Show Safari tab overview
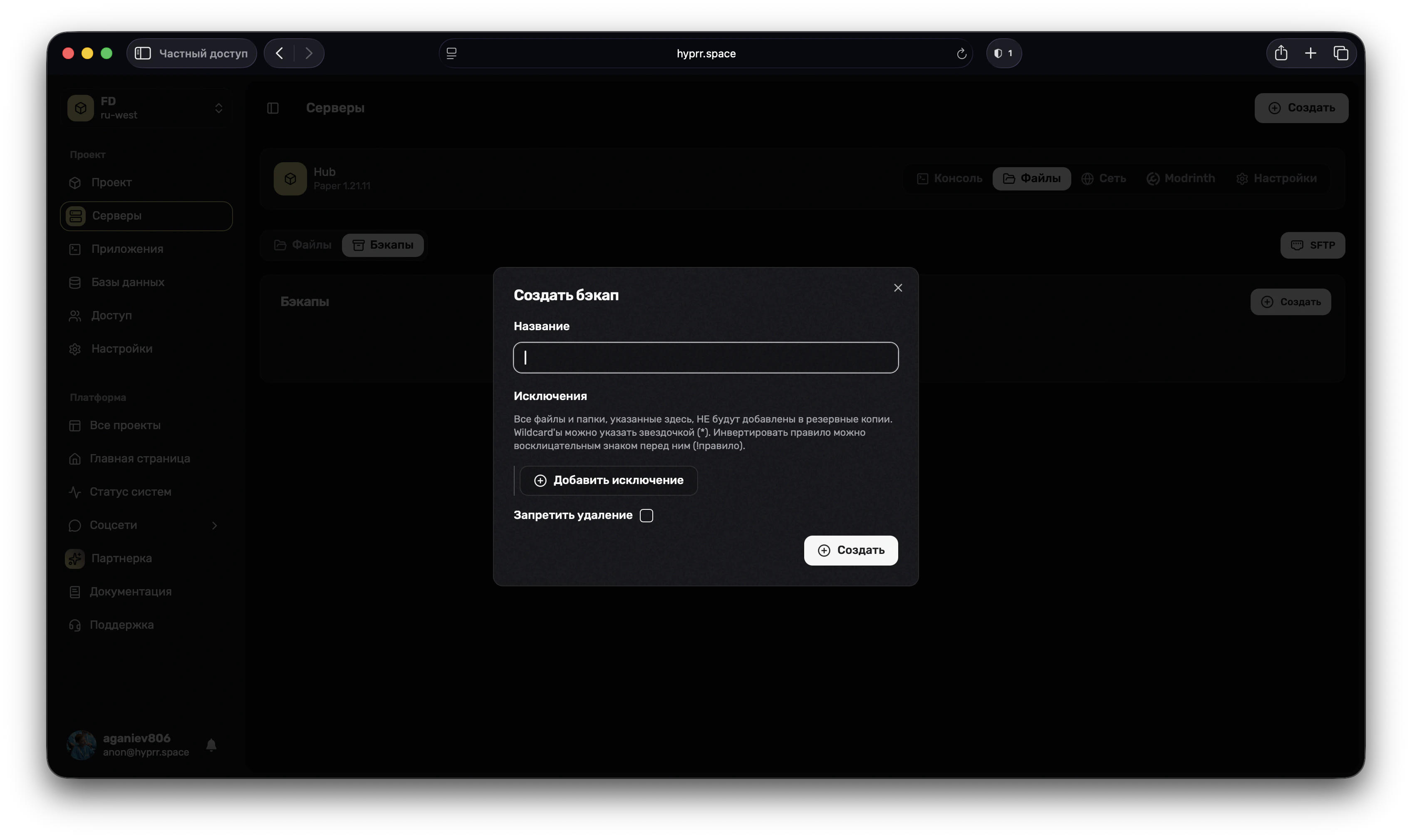1412x840 pixels. coord(1340,53)
